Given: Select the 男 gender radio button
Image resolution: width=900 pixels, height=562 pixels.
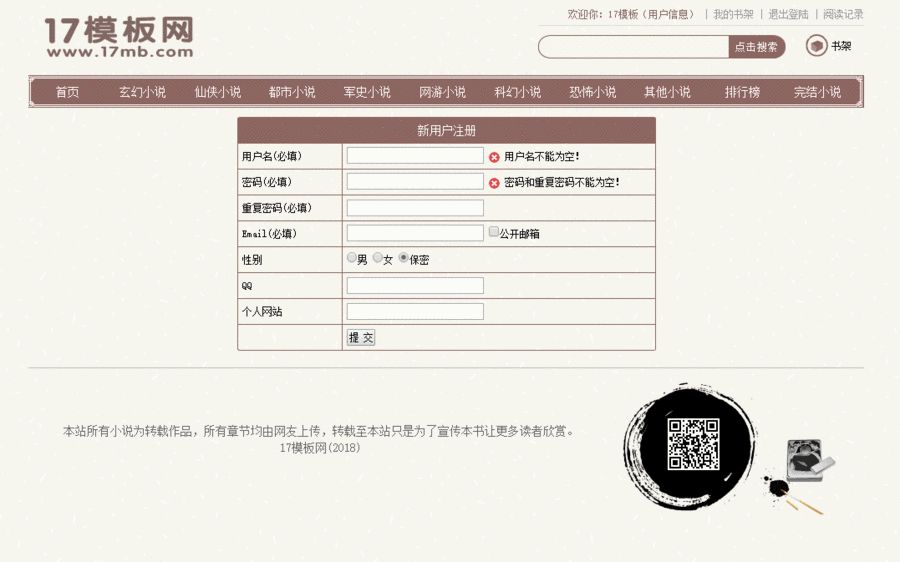Looking at the screenshot, I should (x=351, y=258).
